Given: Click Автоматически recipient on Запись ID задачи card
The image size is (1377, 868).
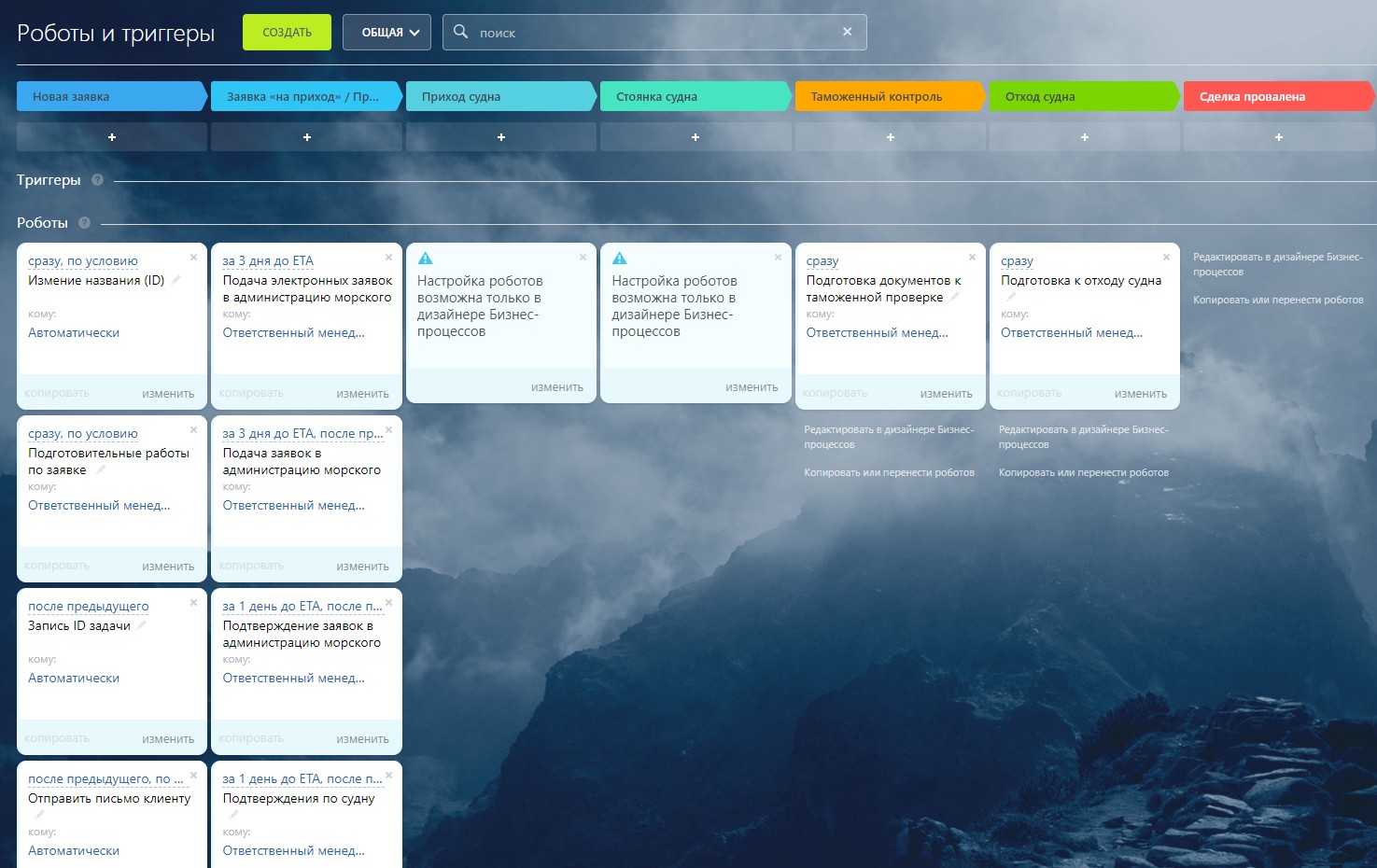Looking at the screenshot, I should (74, 679).
